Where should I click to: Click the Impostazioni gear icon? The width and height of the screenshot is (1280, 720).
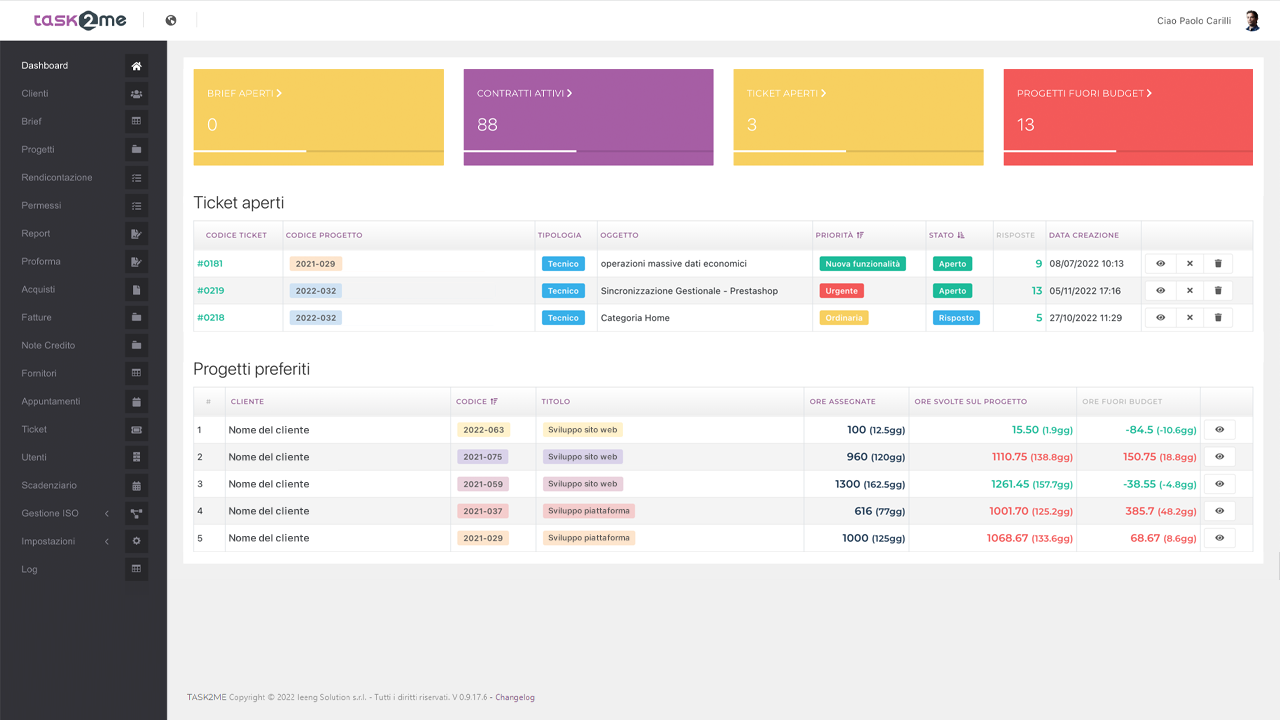click(137, 542)
